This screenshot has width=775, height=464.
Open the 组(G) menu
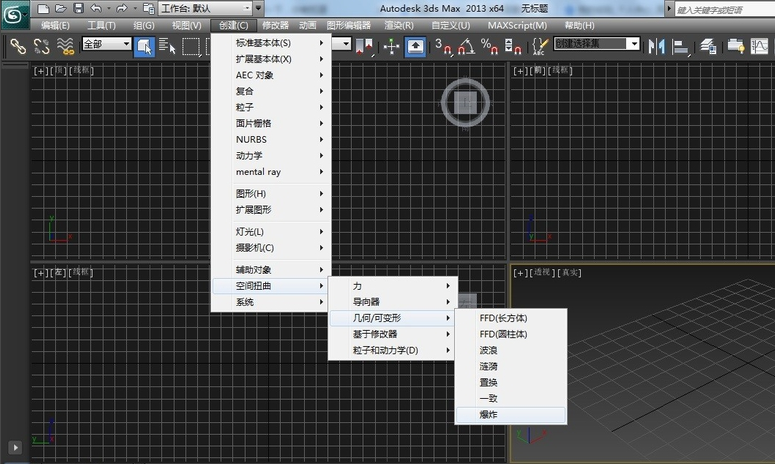(144, 25)
